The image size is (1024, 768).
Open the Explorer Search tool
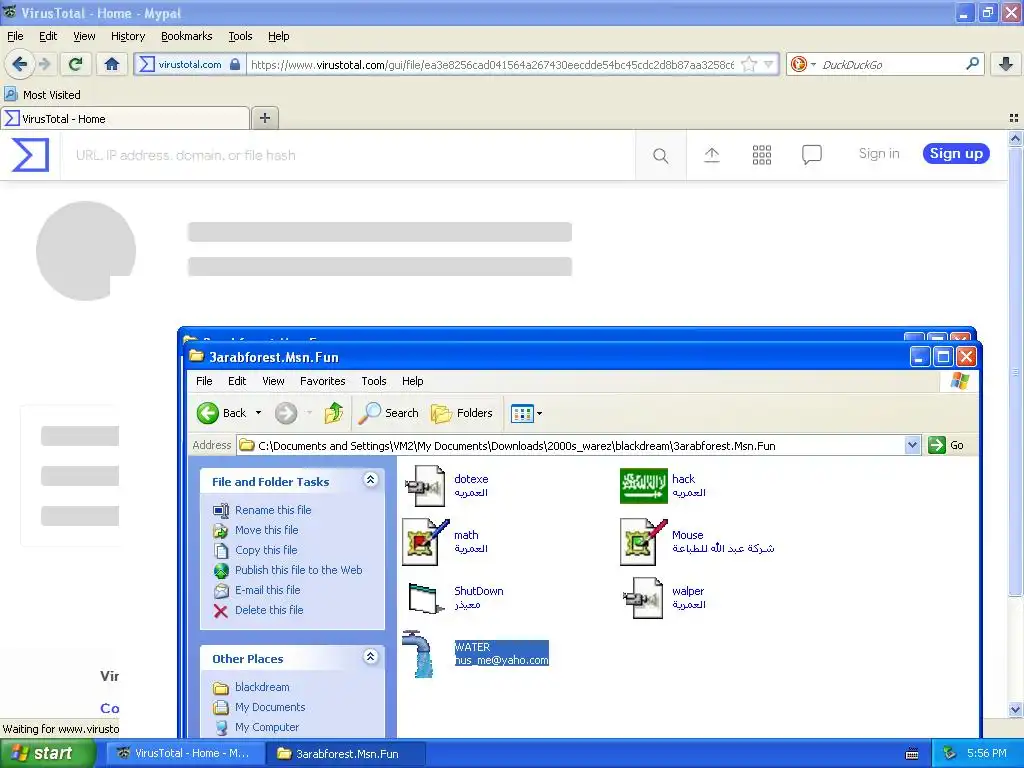pos(389,413)
